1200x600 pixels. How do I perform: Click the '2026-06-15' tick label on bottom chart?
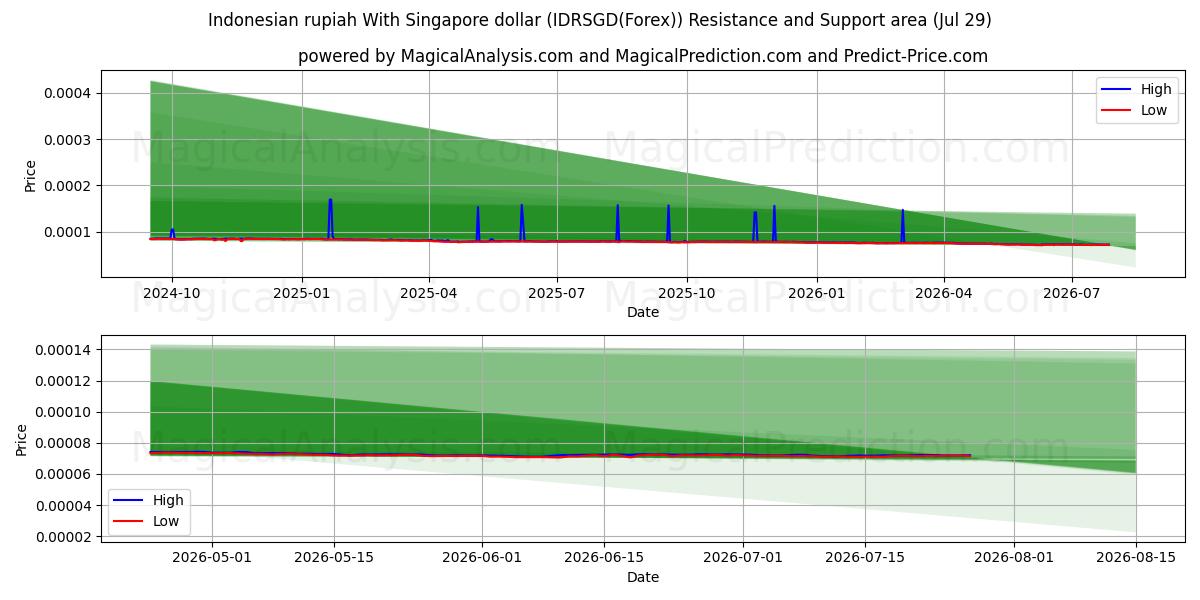604,558
